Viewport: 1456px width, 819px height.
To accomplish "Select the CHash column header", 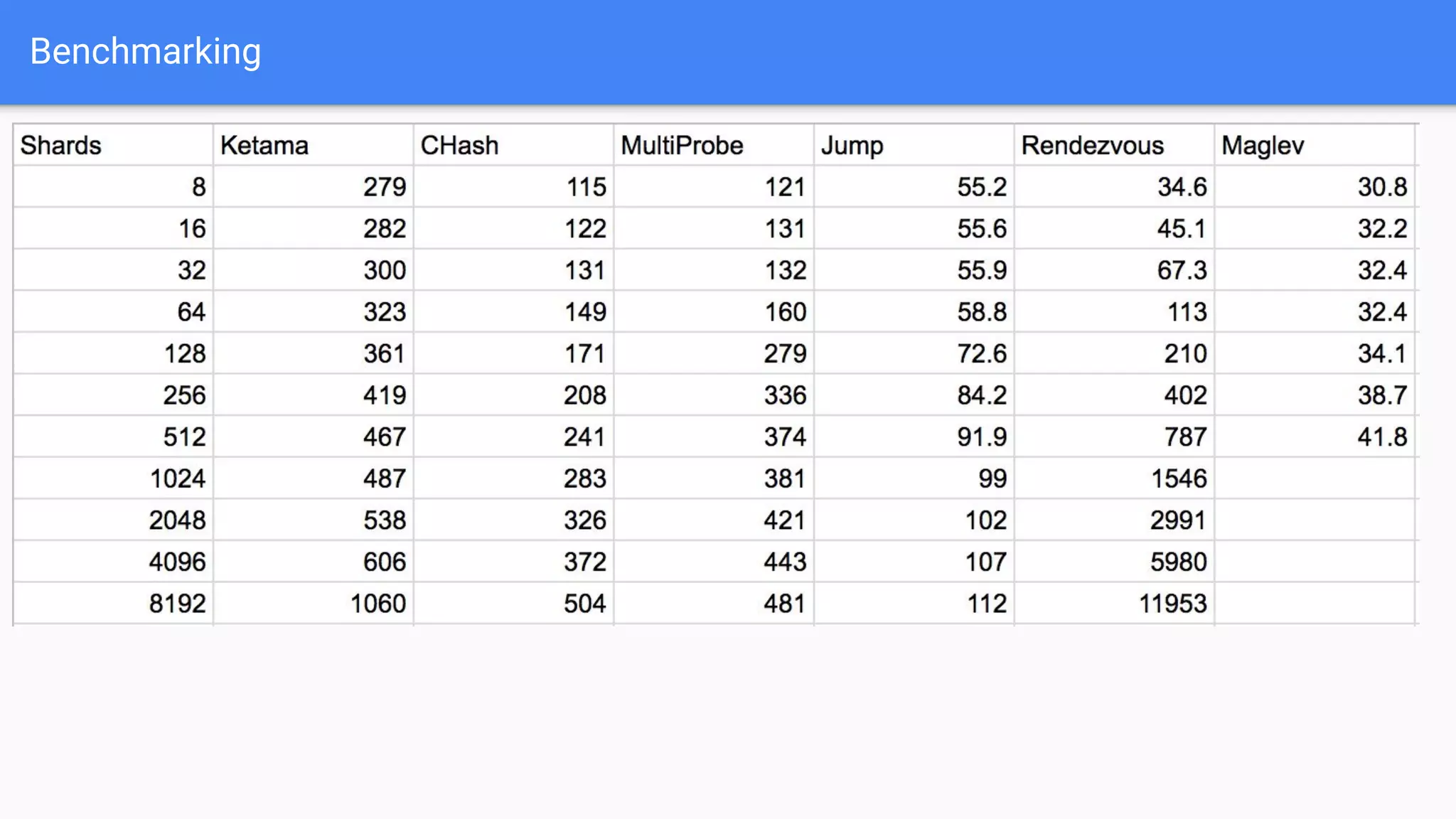I will 514,145.
